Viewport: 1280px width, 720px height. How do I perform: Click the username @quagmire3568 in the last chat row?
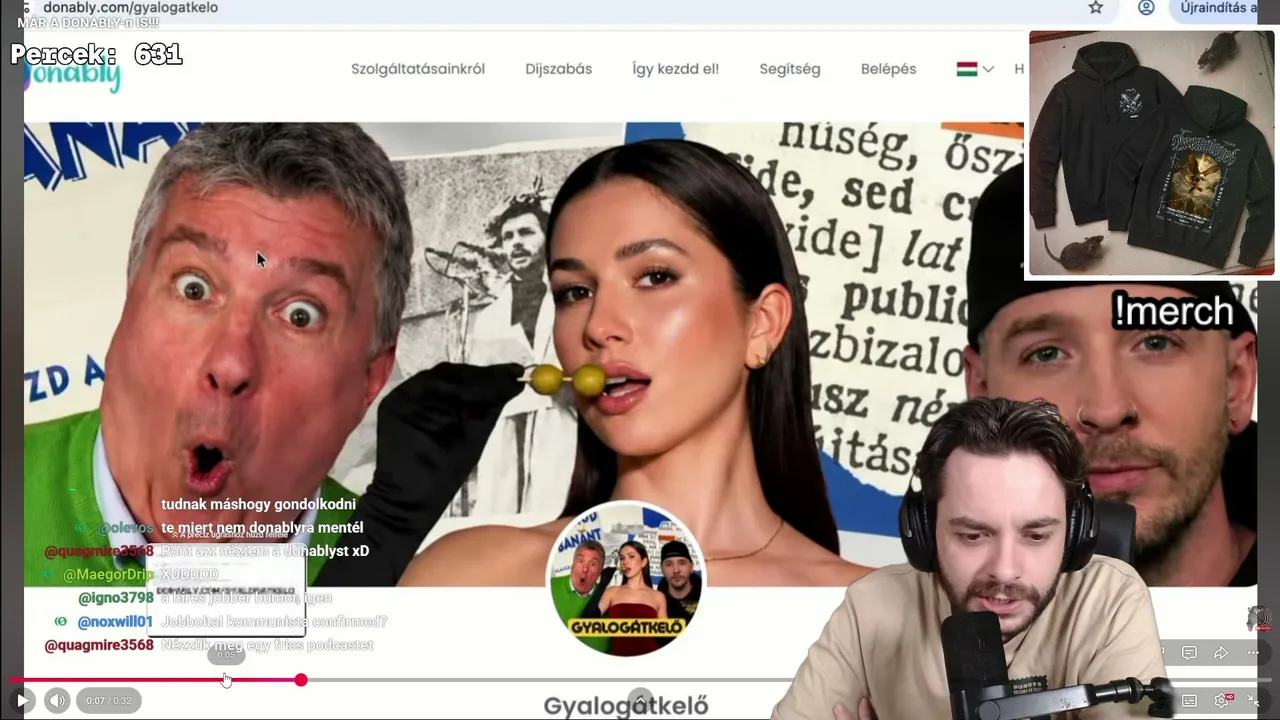pos(99,645)
